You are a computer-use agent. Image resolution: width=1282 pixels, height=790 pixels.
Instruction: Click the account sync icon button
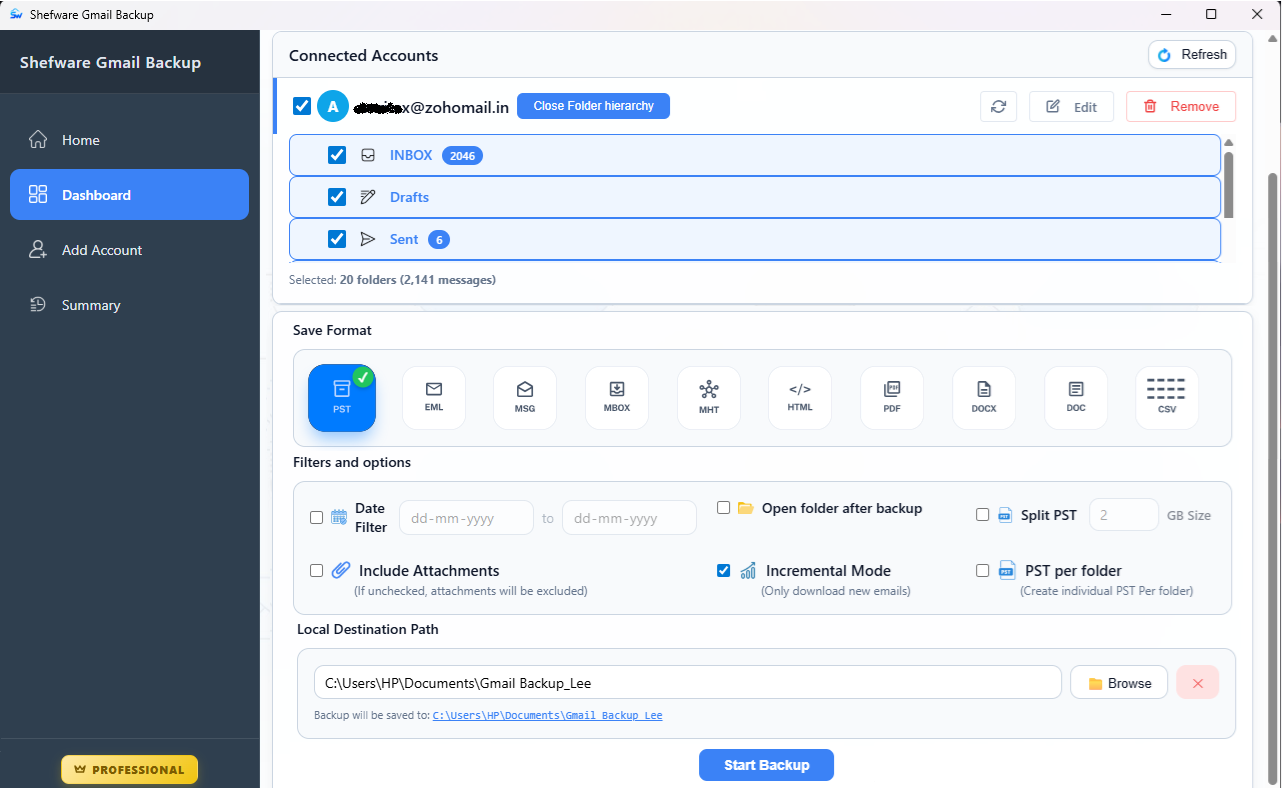998,107
